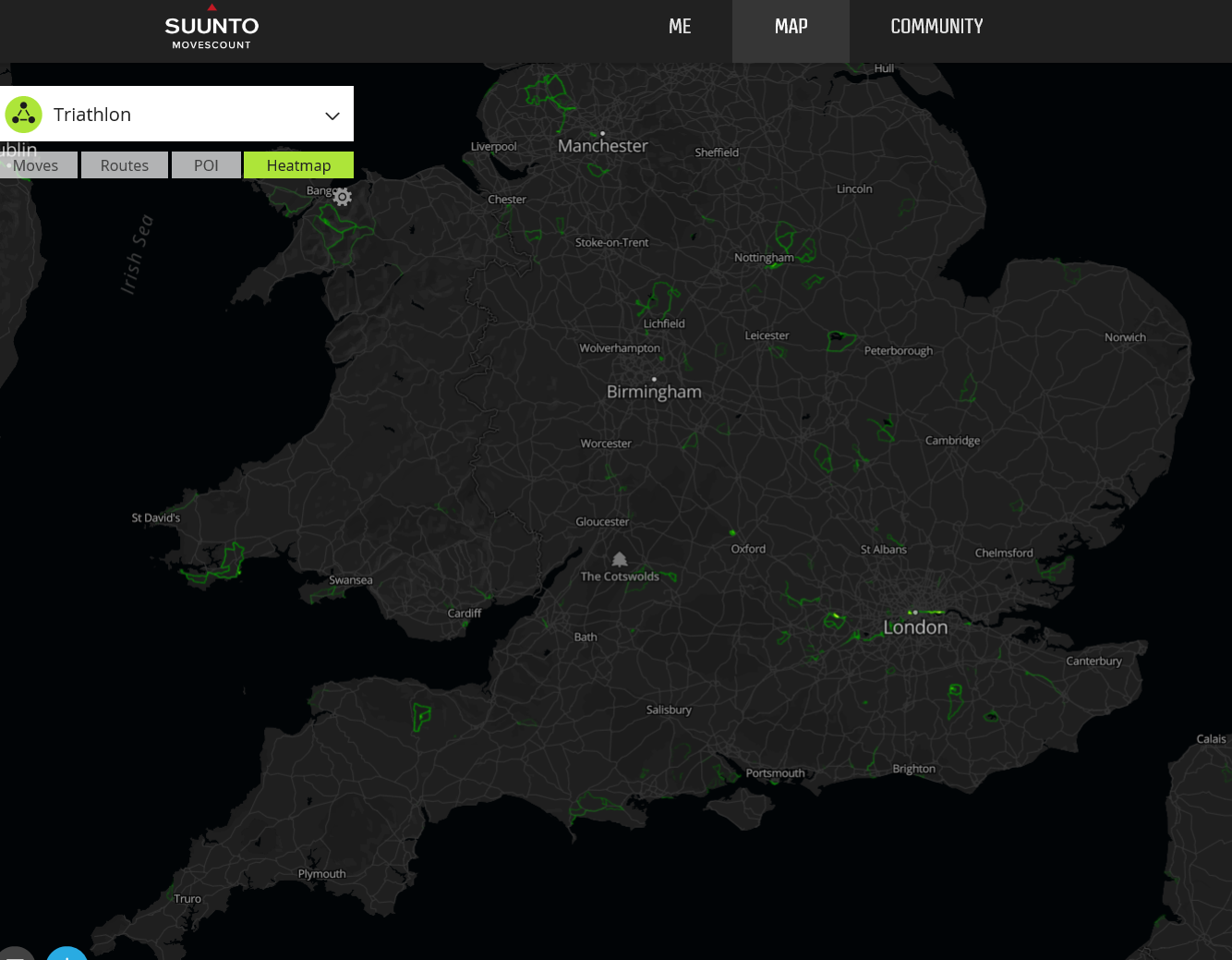Switch to the Moves tab
The height and width of the screenshot is (960, 1232).
[38, 165]
